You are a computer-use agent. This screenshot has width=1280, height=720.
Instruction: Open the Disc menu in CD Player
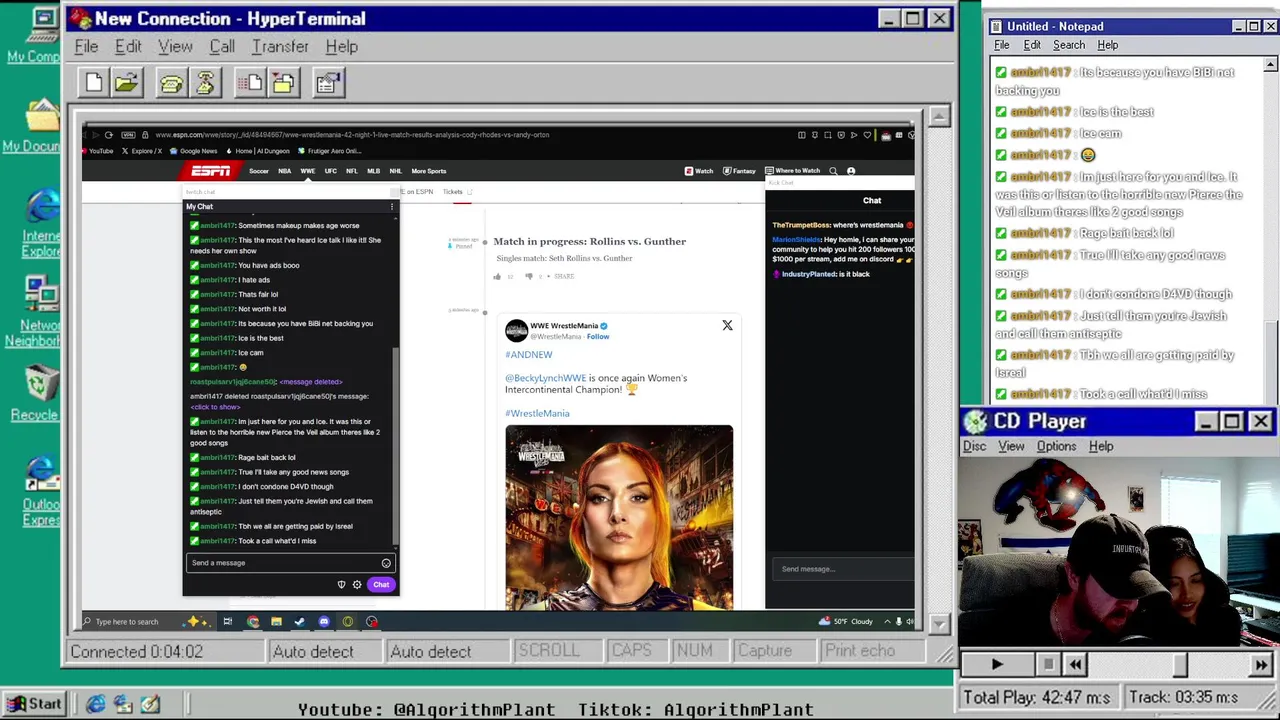pos(974,446)
